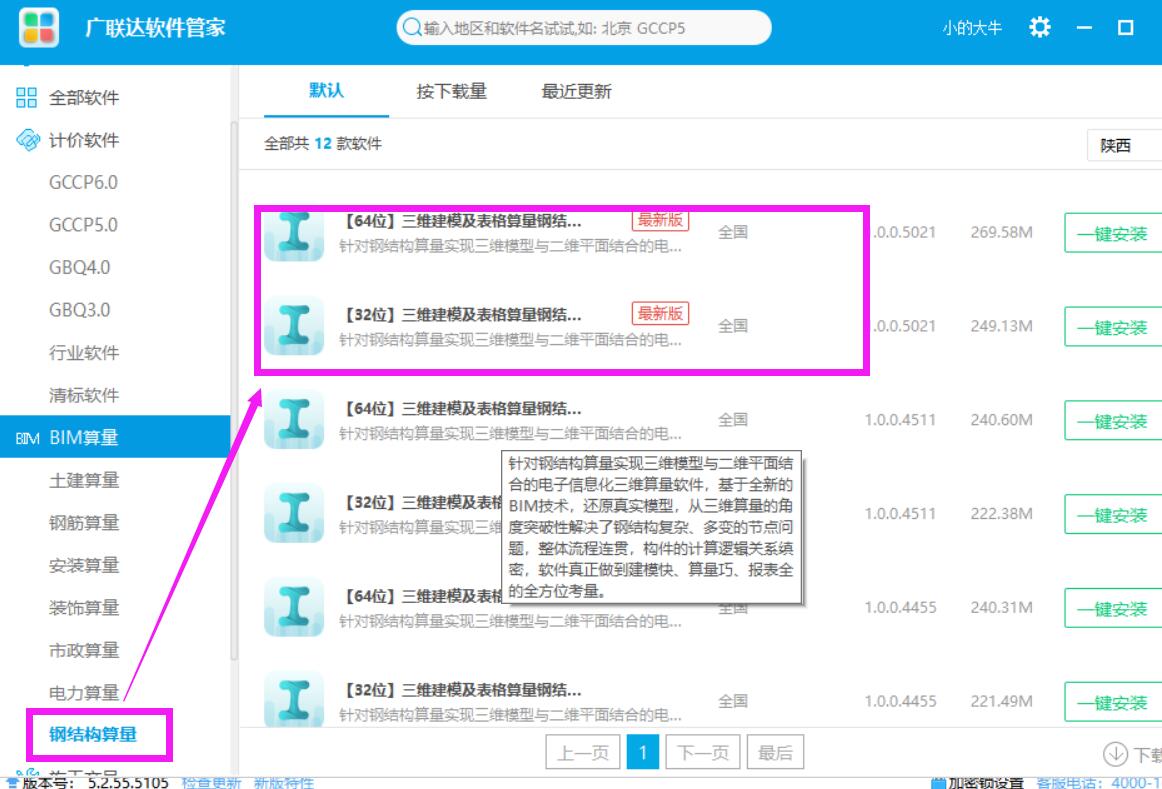Select 钢结构算量 in the sidebar
This screenshot has height=789, width=1162.
point(93,734)
